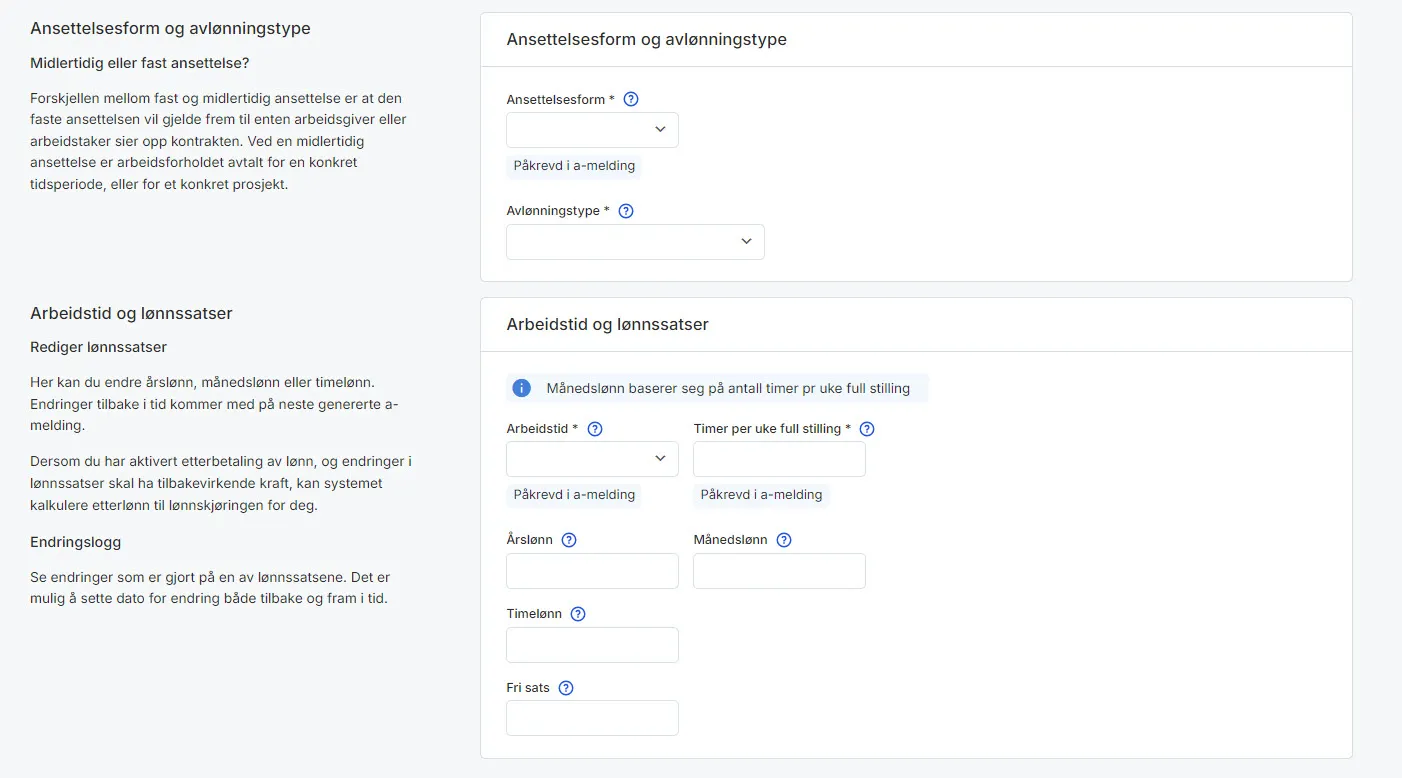The width and height of the screenshot is (1402, 778).
Task: Open help for Timer per uke full stilling
Action: 866,428
